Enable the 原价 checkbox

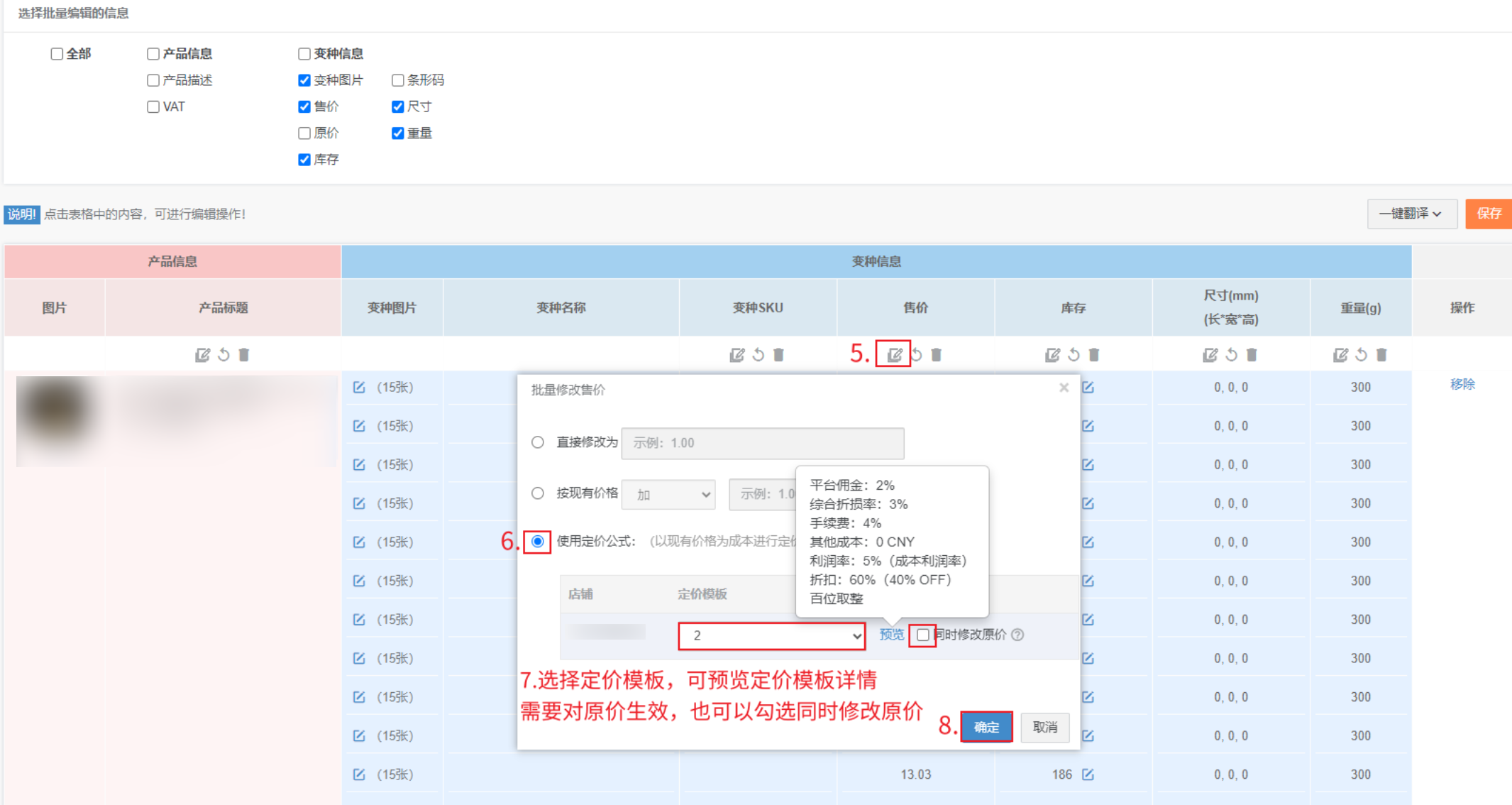pos(304,133)
